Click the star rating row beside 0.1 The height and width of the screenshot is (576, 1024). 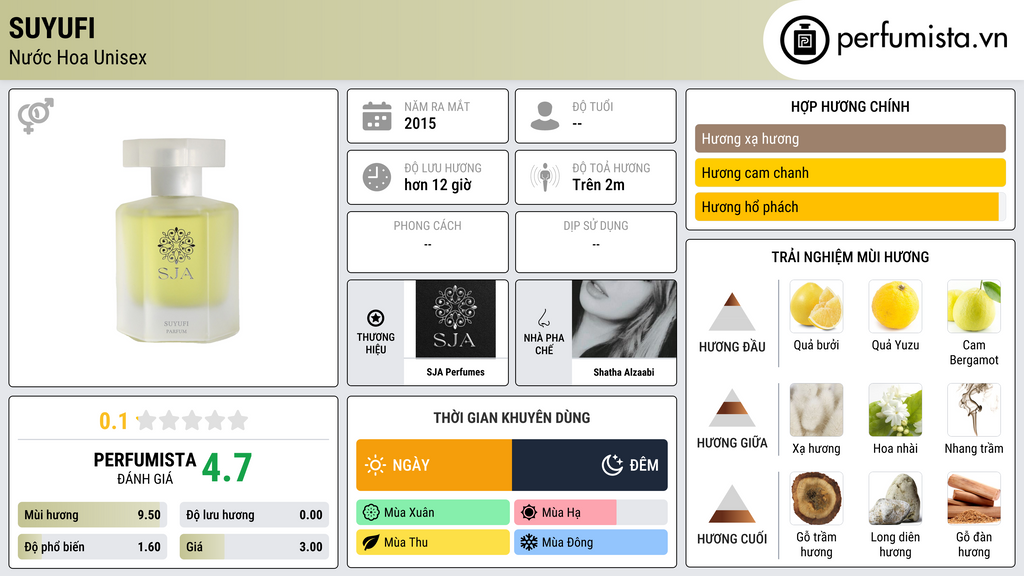pos(192,420)
